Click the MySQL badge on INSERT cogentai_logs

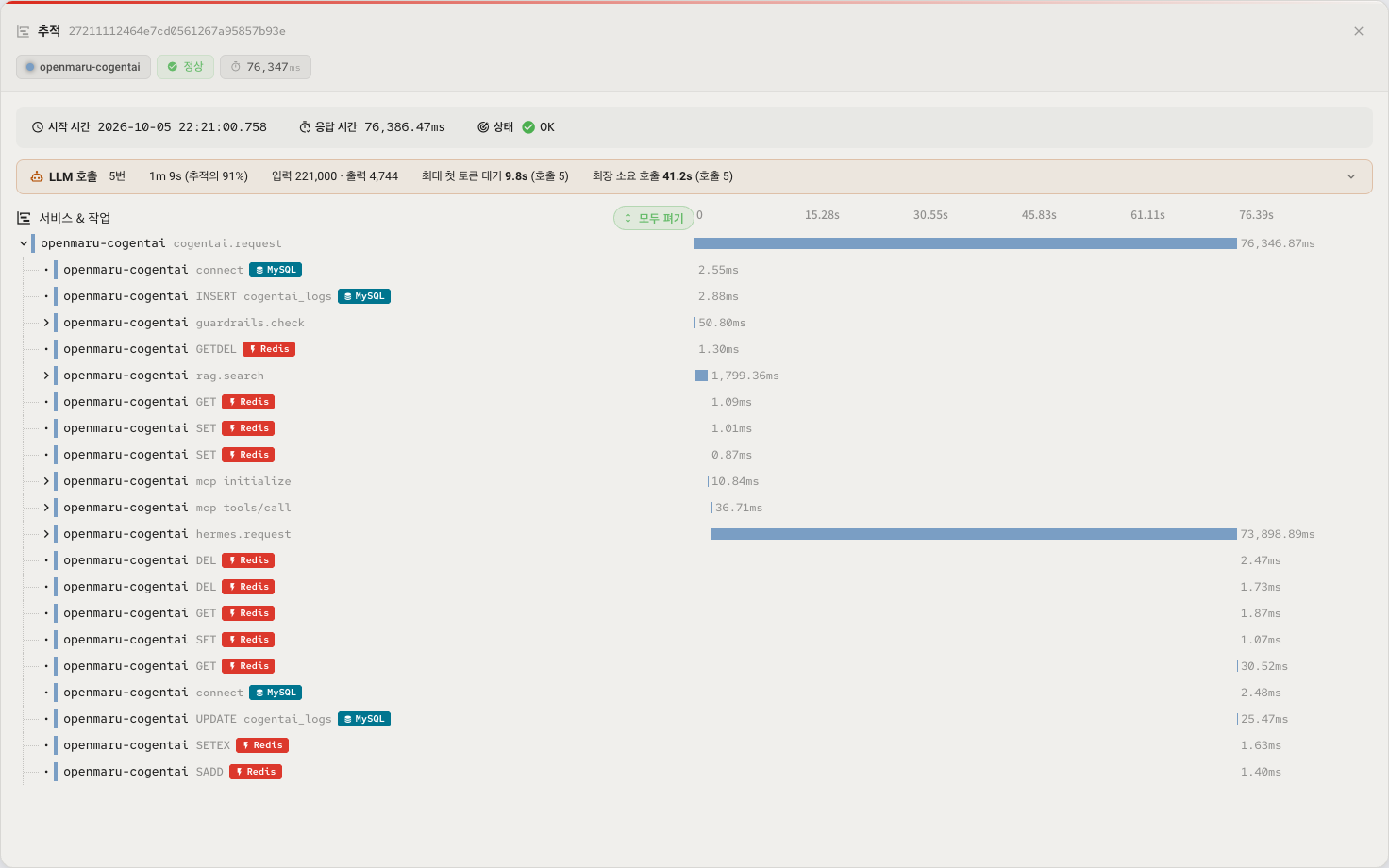[x=364, y=296]
